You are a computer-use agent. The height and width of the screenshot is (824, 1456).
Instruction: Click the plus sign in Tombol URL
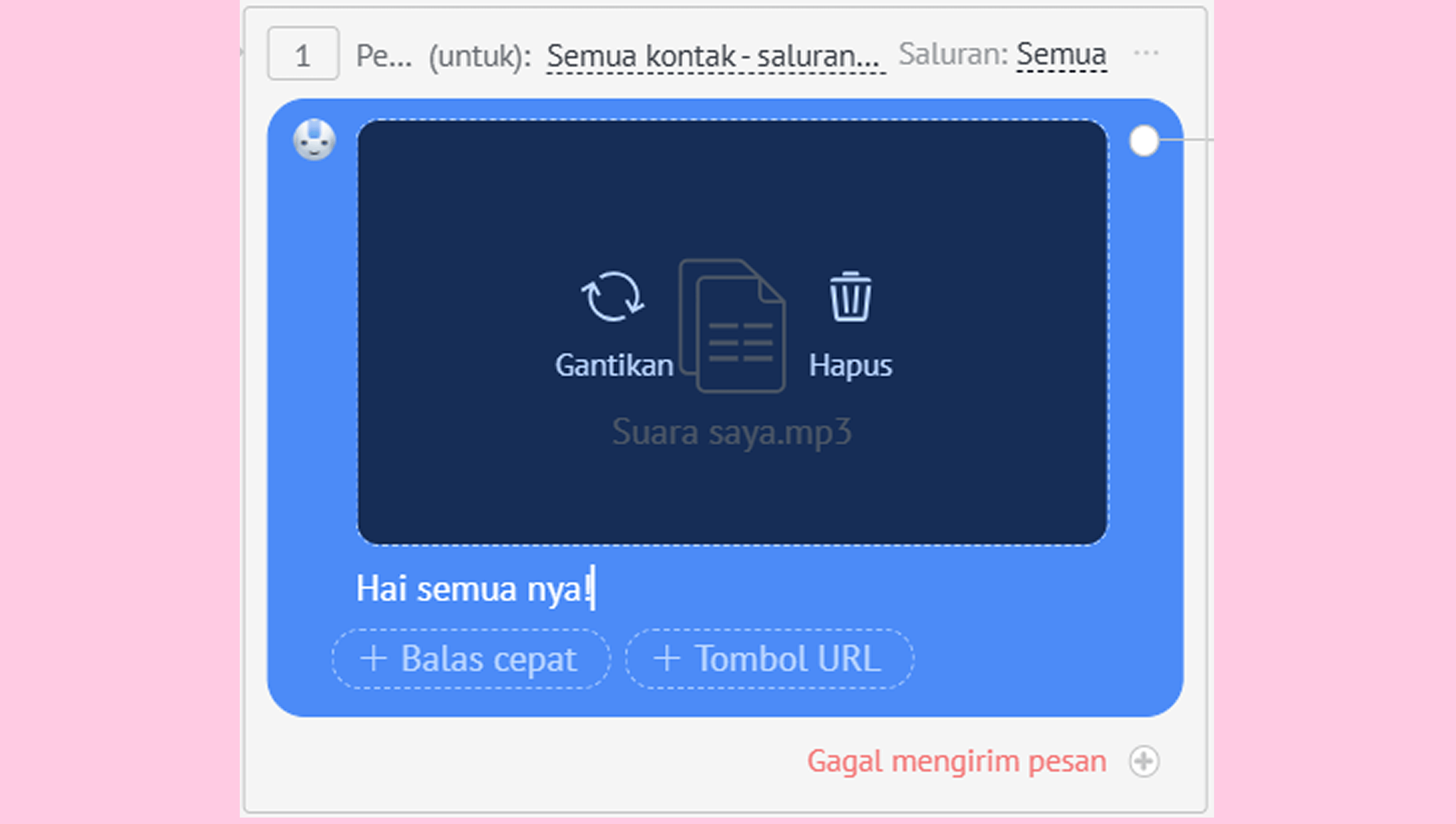(667, 659)
